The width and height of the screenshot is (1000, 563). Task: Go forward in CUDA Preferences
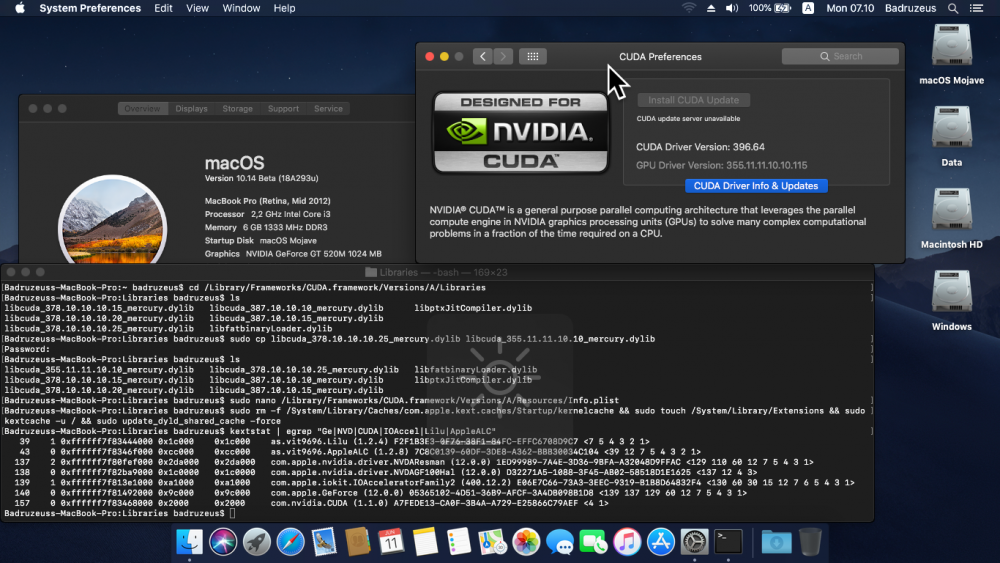click(503, 56)
